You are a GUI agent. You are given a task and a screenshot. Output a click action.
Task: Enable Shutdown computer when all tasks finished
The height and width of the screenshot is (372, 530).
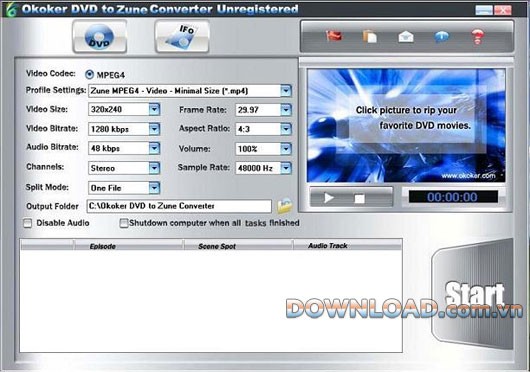(124, 223)
